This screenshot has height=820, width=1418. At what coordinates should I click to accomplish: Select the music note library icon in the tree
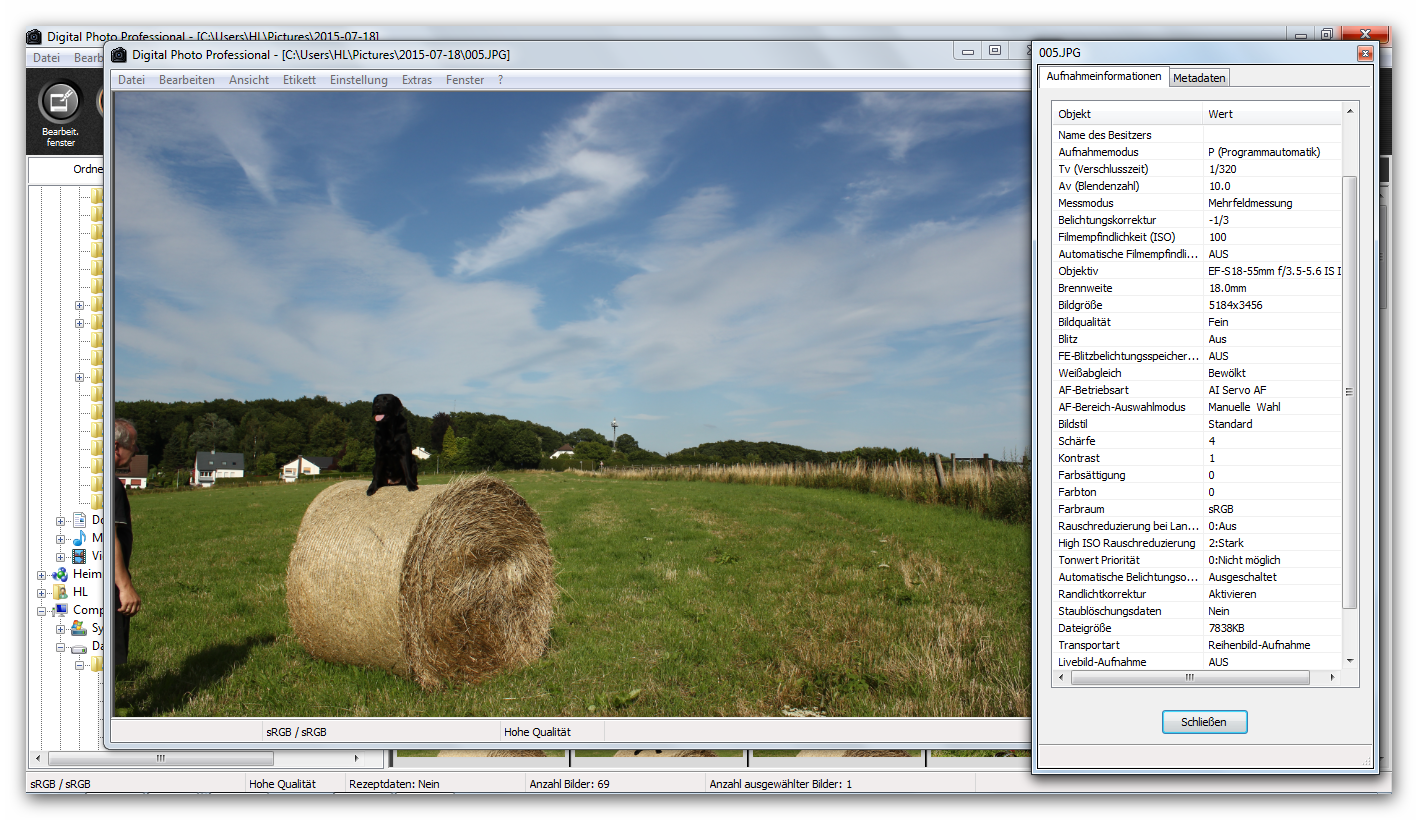(78, 538)
